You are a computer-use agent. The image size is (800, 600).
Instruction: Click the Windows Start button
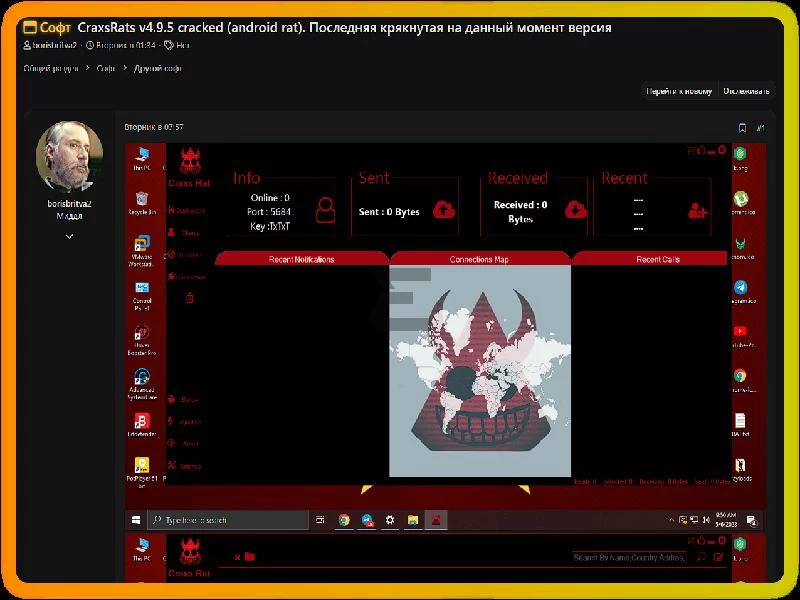[x=136, y=520]
